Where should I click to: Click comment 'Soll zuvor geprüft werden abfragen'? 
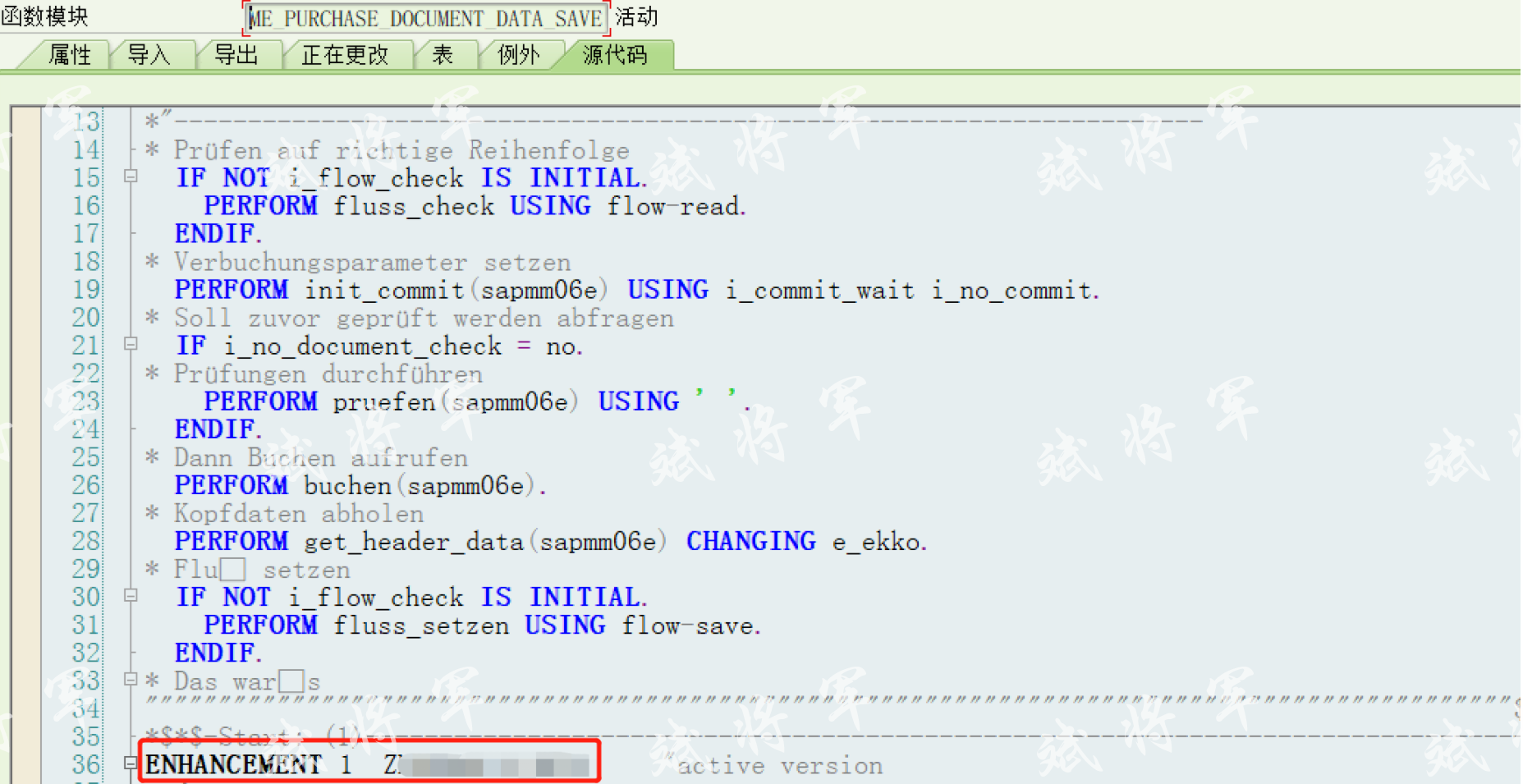[424, 318]
